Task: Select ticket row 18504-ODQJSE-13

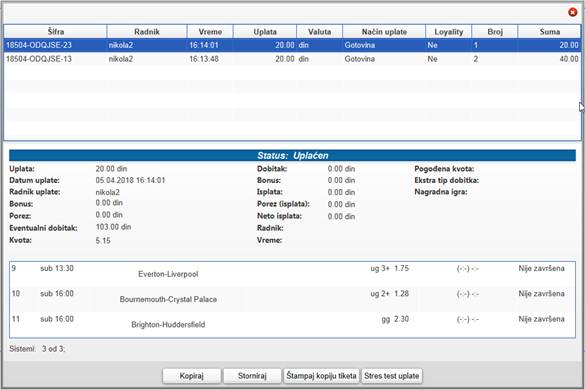Action: tap(292, 59)
